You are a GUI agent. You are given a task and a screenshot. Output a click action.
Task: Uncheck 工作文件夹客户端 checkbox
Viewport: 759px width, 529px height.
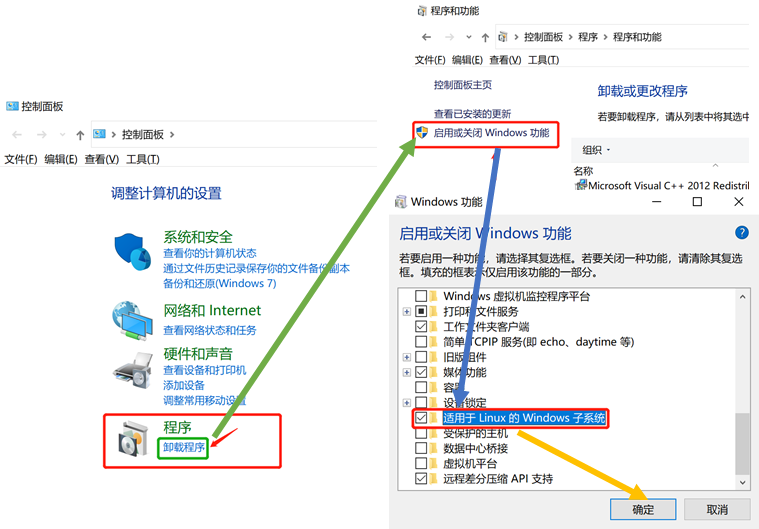click(x=421, y=327)
